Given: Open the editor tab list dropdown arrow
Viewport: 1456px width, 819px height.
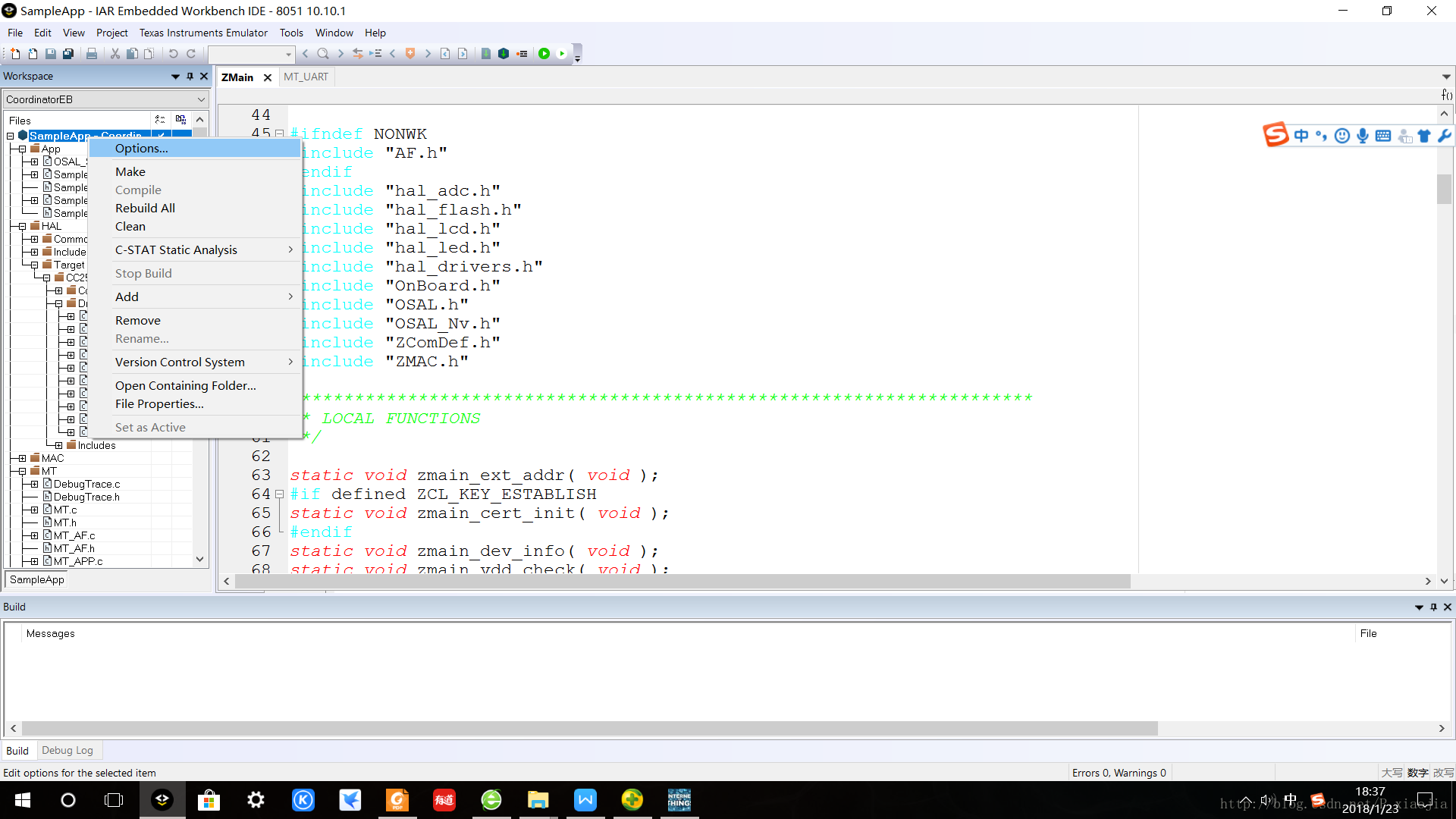Looking at the screenshot, I should coord(1446,77).
